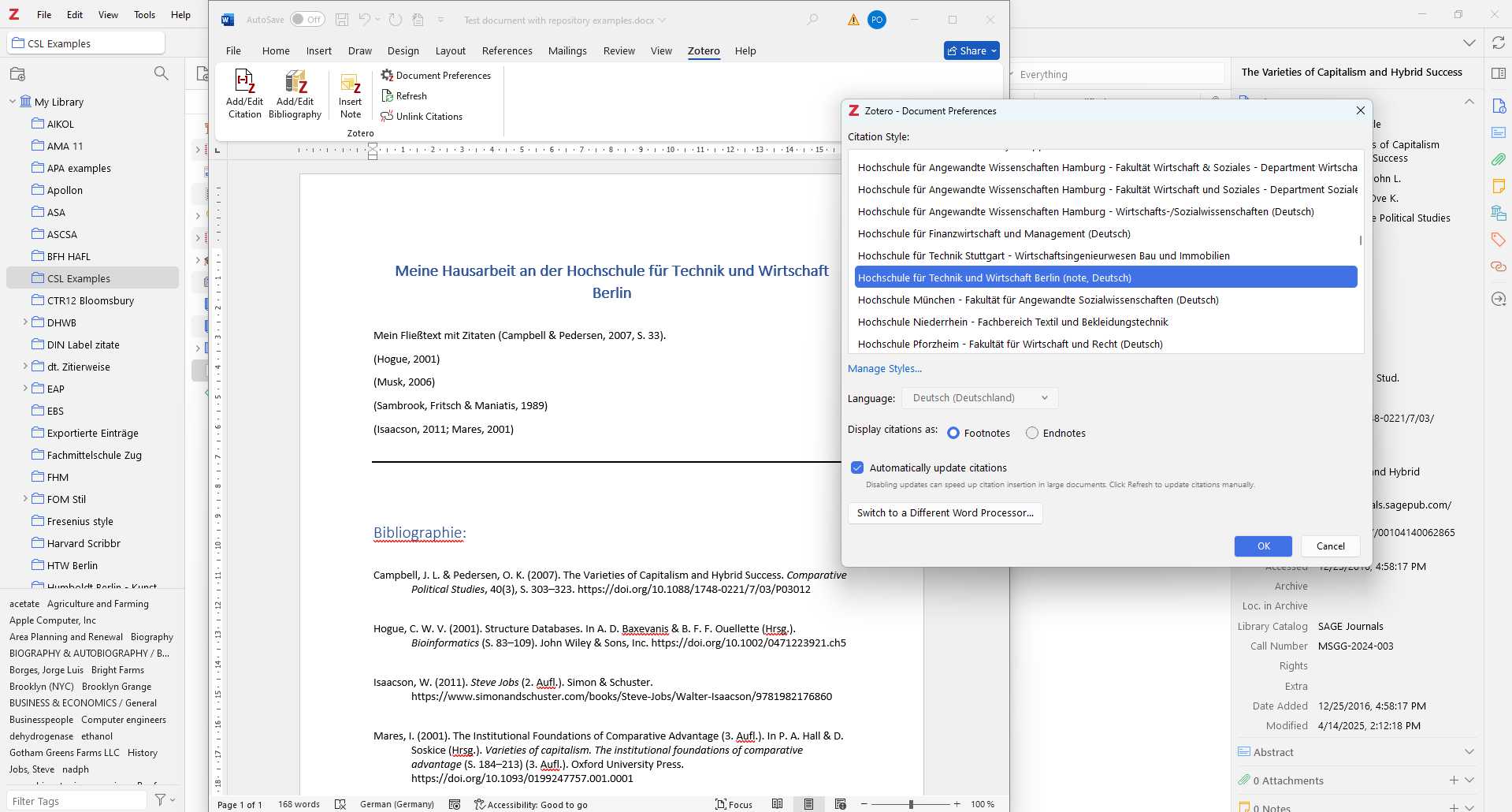This screenshot has height=812, width=1512.
Task: Show item tags via the tag sidebar icon
Action: (1498, 240)
